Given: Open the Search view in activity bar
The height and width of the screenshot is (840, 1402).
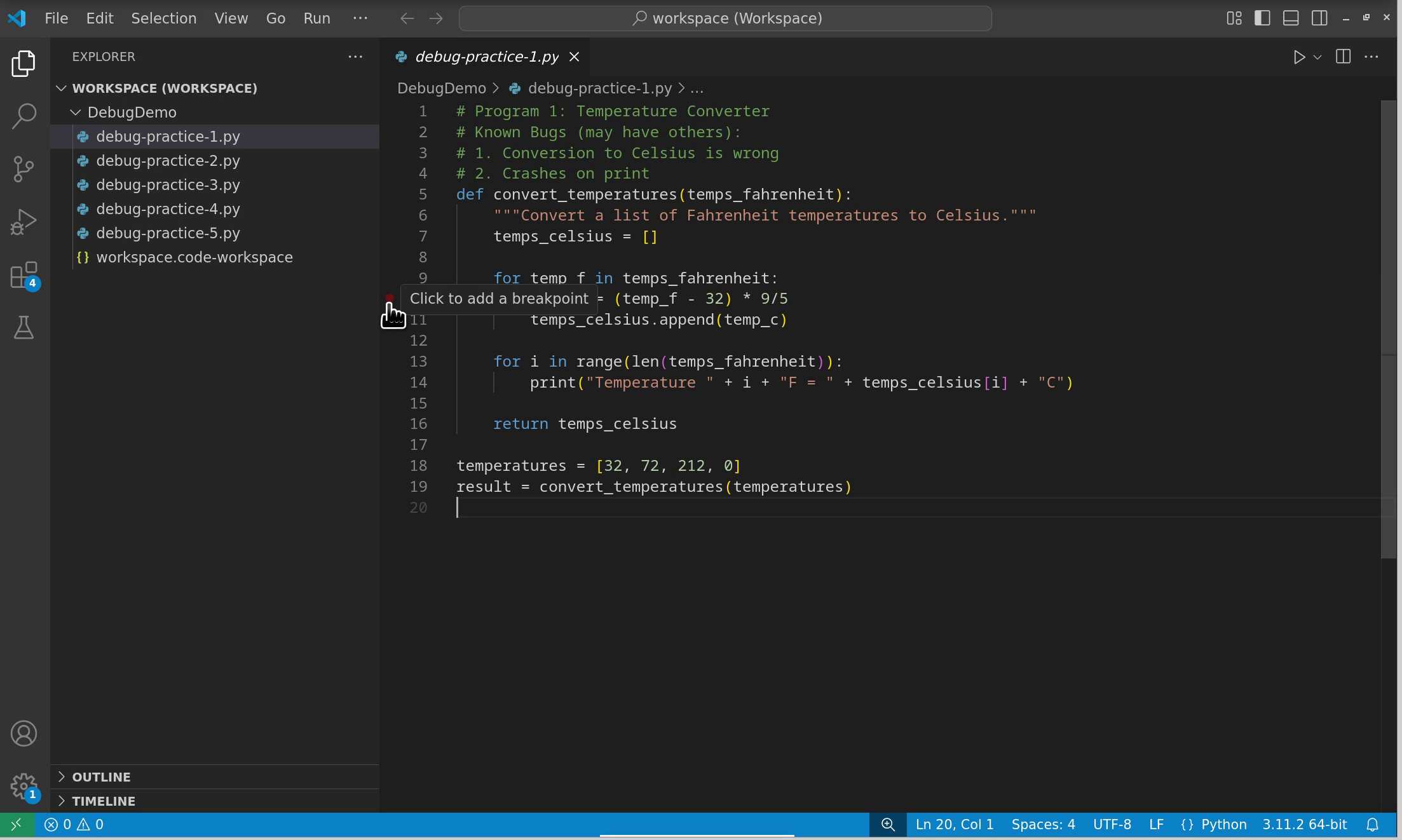Looking at the screenshot, I should click(x=24, y=116).
